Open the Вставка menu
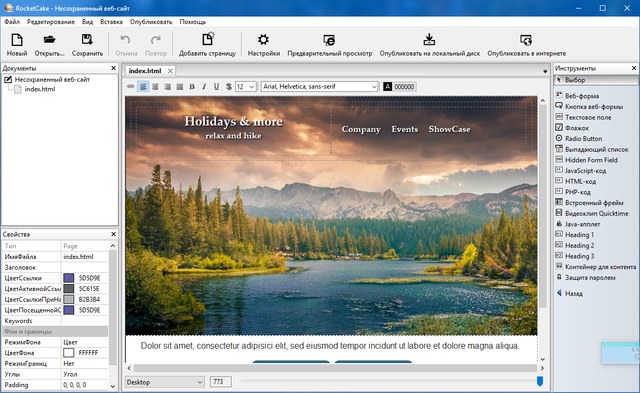Viewport: 640px width, 393px height. pos(111,22)
